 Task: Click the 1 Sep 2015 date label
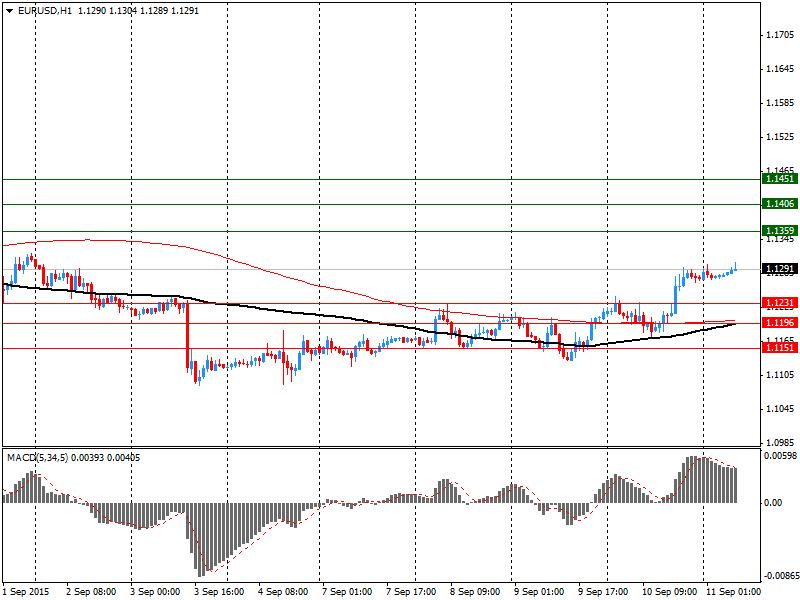pyautogui.click(x=26, y=592)
